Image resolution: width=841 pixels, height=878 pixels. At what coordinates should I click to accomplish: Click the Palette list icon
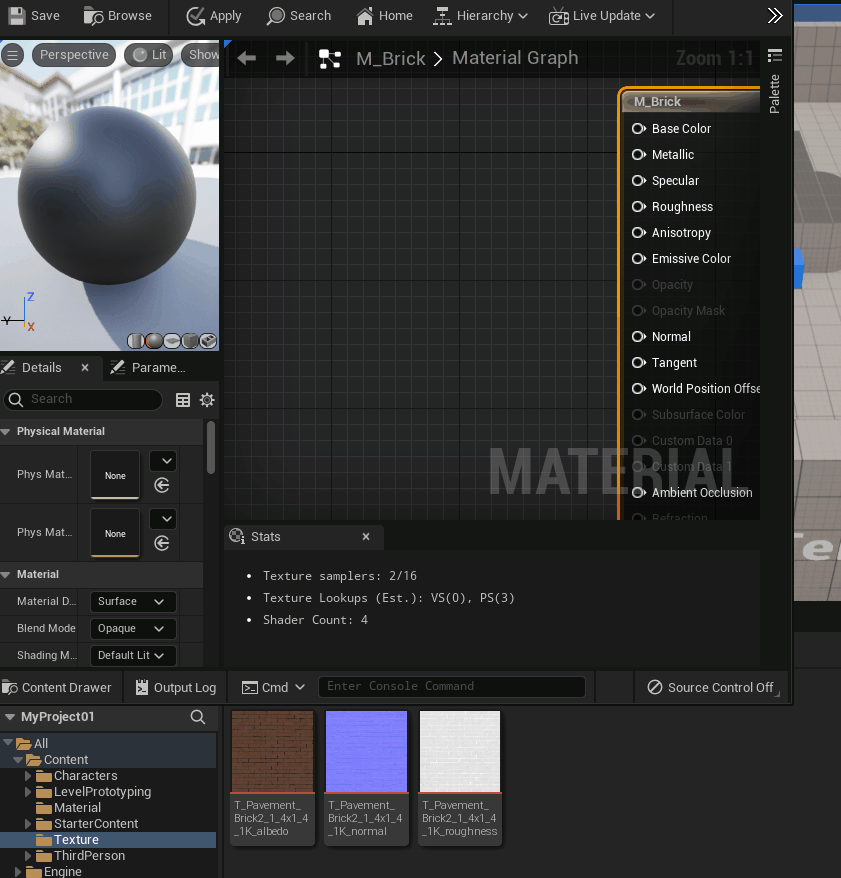tap(775, 55)
